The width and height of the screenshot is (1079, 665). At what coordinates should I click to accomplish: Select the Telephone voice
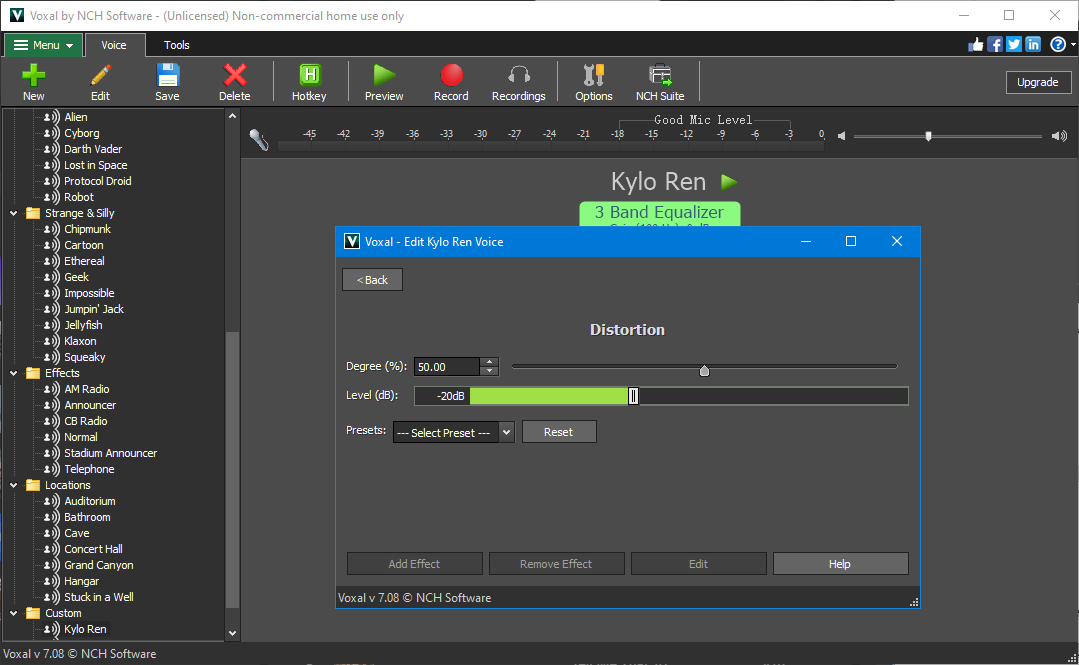pos(89,469)
